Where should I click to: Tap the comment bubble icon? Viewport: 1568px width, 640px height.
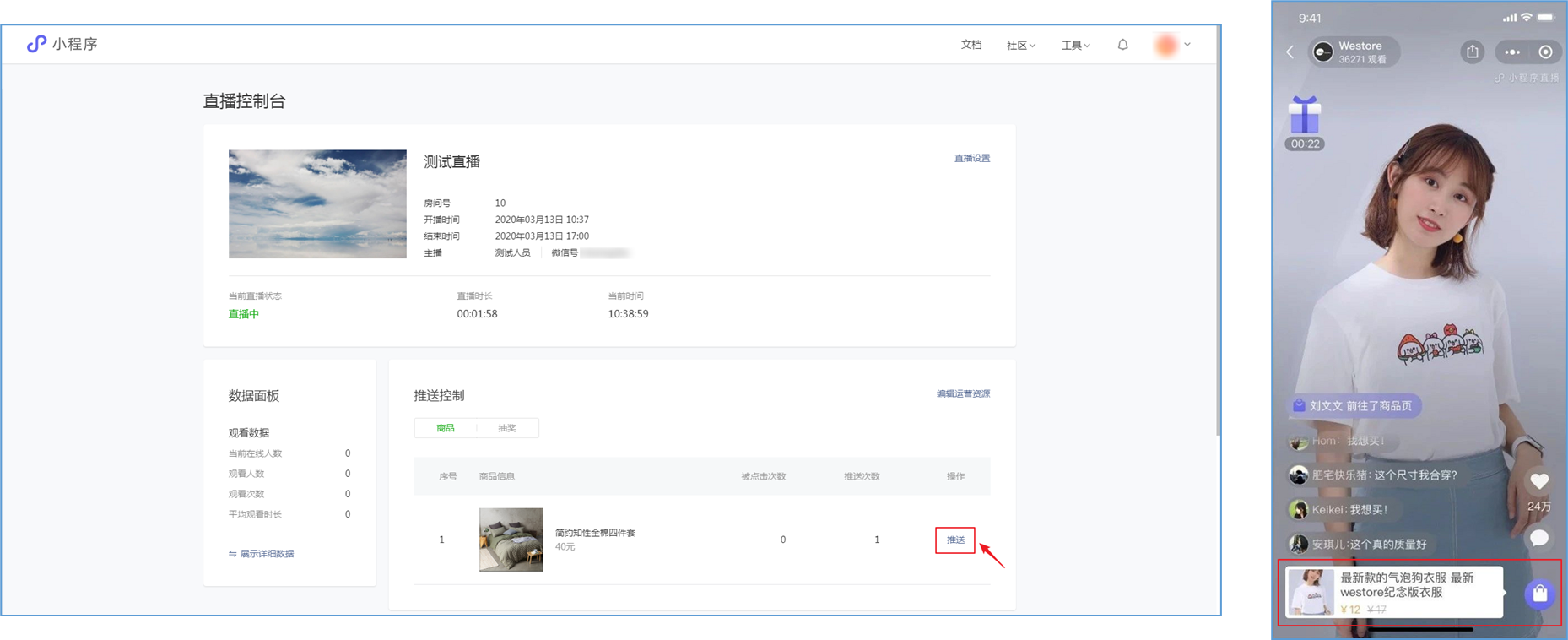pyautogui.click(x=1539, y=538)
